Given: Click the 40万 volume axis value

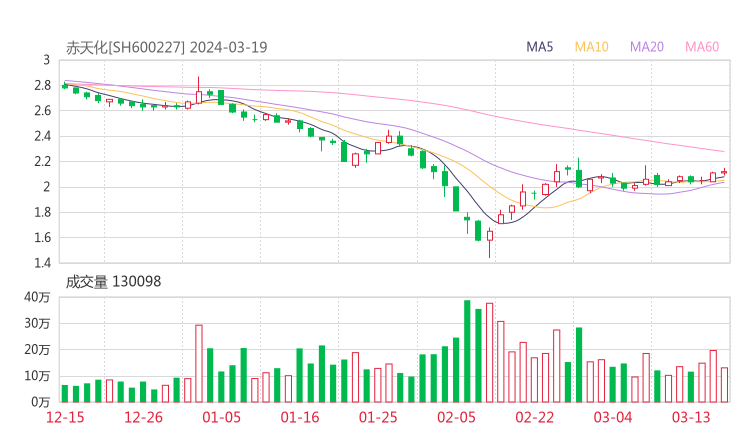Looking at the screenshot, I should (x=37, y=297).
